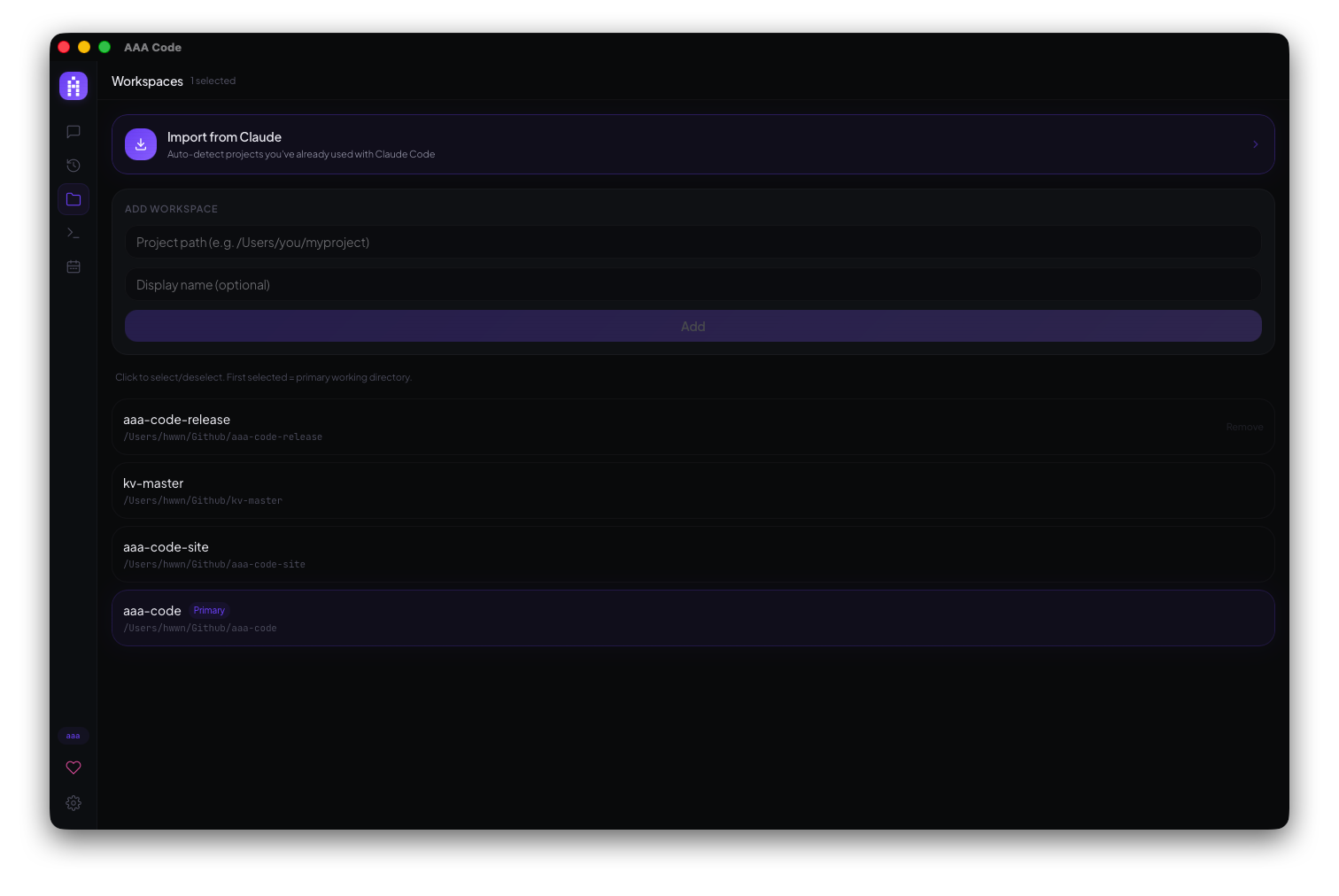
Task: Click the path /Users/hwwn/Github/aaa-code-release
Action: (222, 437)
